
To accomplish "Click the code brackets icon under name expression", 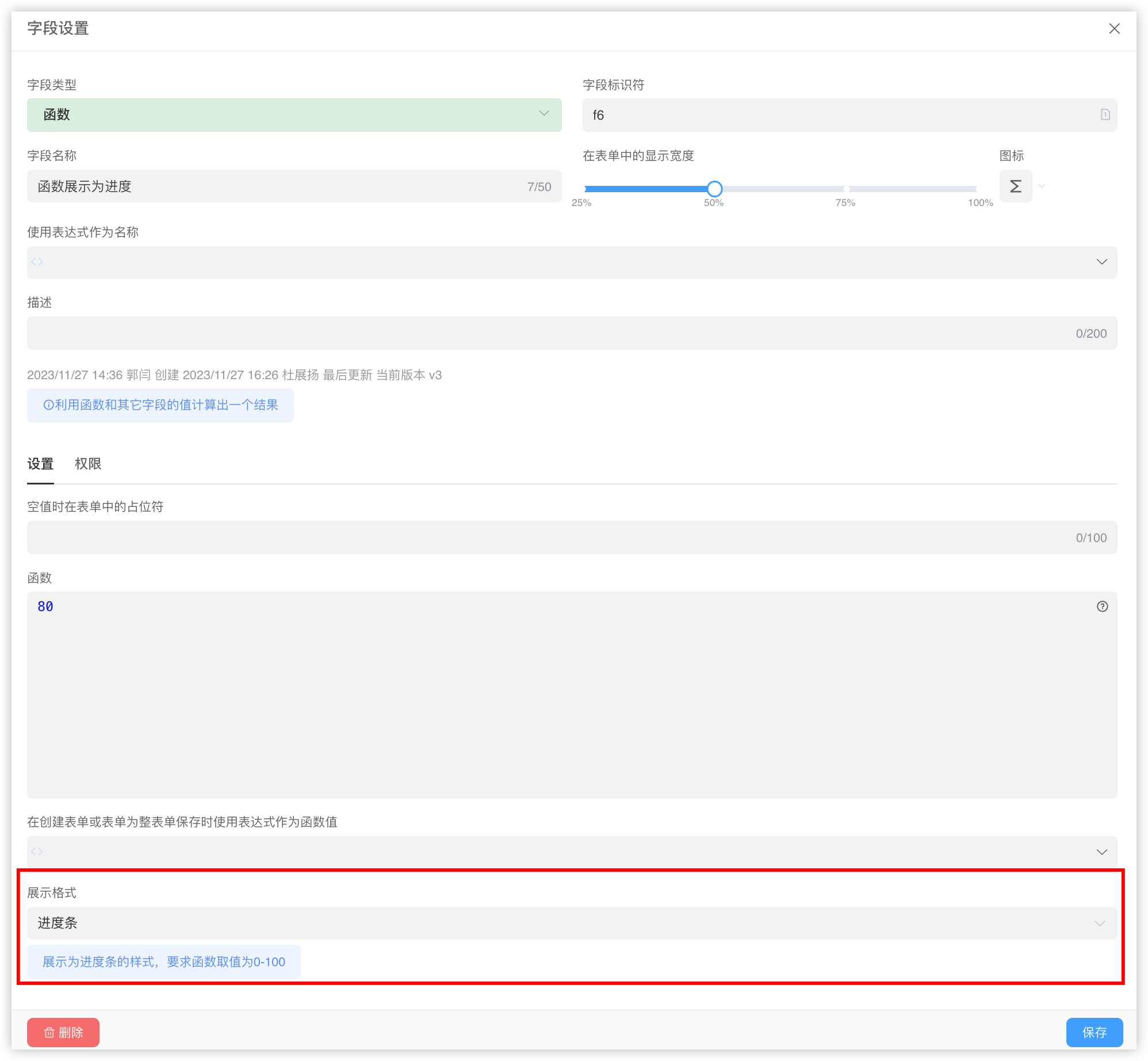I will tap(37, 262).
